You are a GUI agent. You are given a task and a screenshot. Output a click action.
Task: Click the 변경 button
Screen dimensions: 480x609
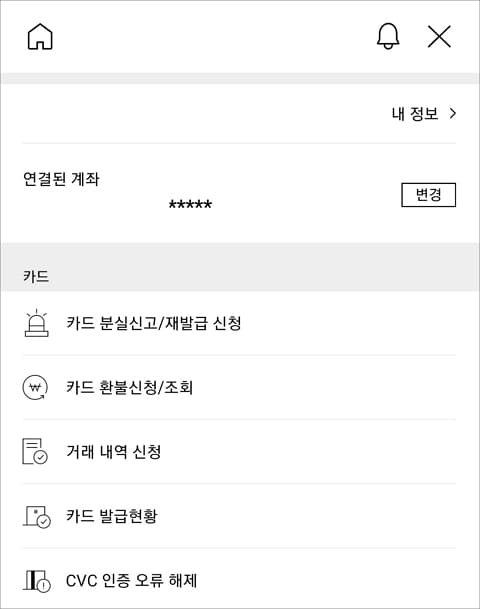(428, 195)
